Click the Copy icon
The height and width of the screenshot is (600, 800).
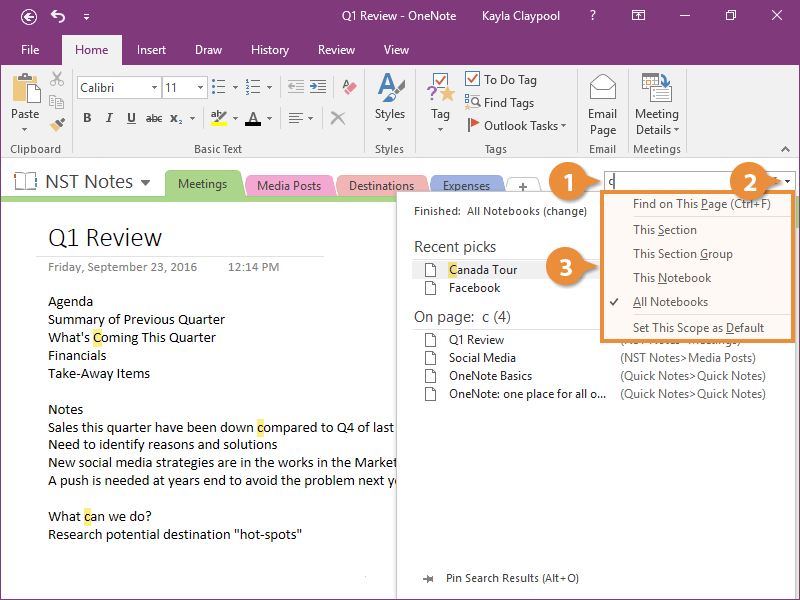[x=57, y=102]
